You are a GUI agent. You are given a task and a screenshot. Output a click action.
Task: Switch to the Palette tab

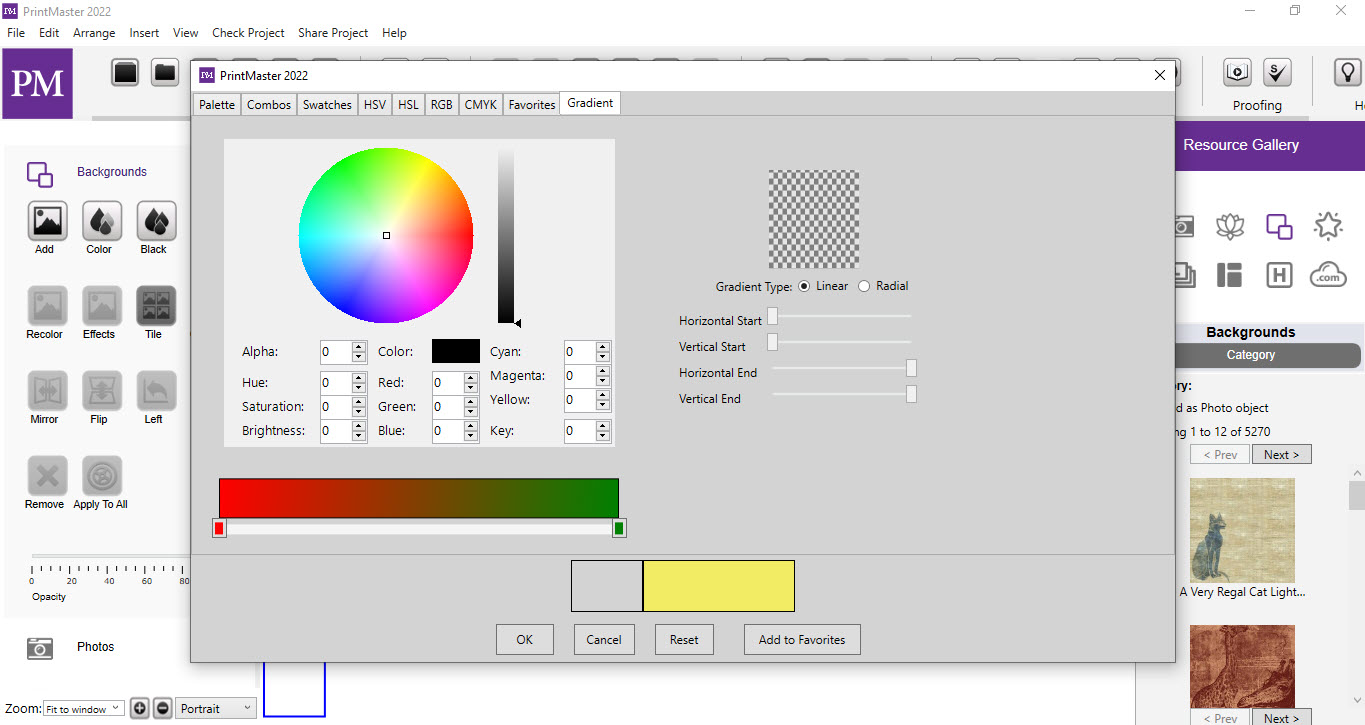click(217, 105)
